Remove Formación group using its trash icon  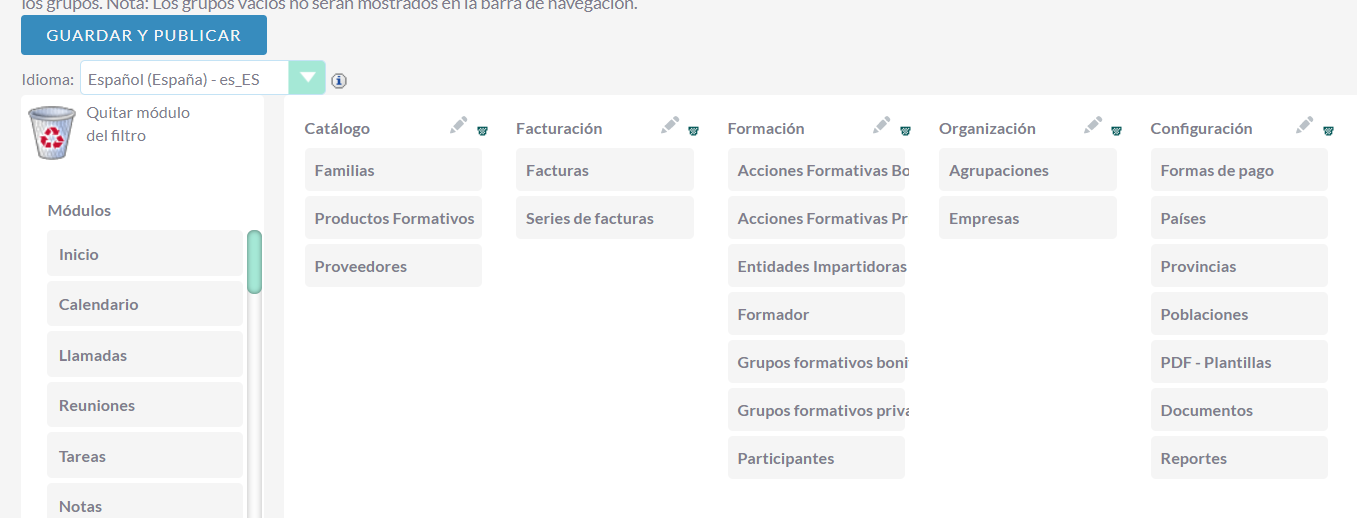905,130
